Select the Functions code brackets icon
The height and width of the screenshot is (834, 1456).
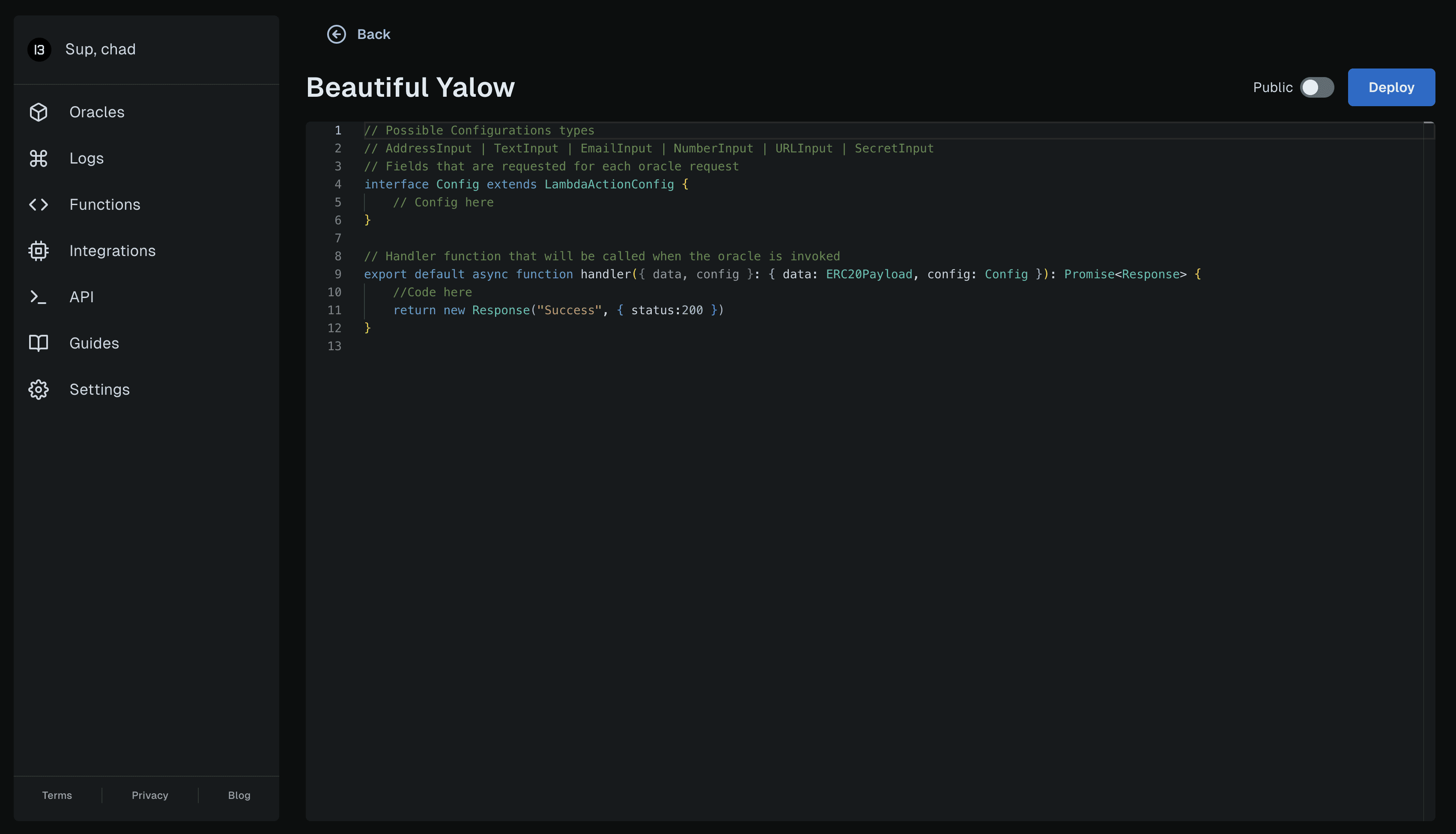tap(39, 205)
